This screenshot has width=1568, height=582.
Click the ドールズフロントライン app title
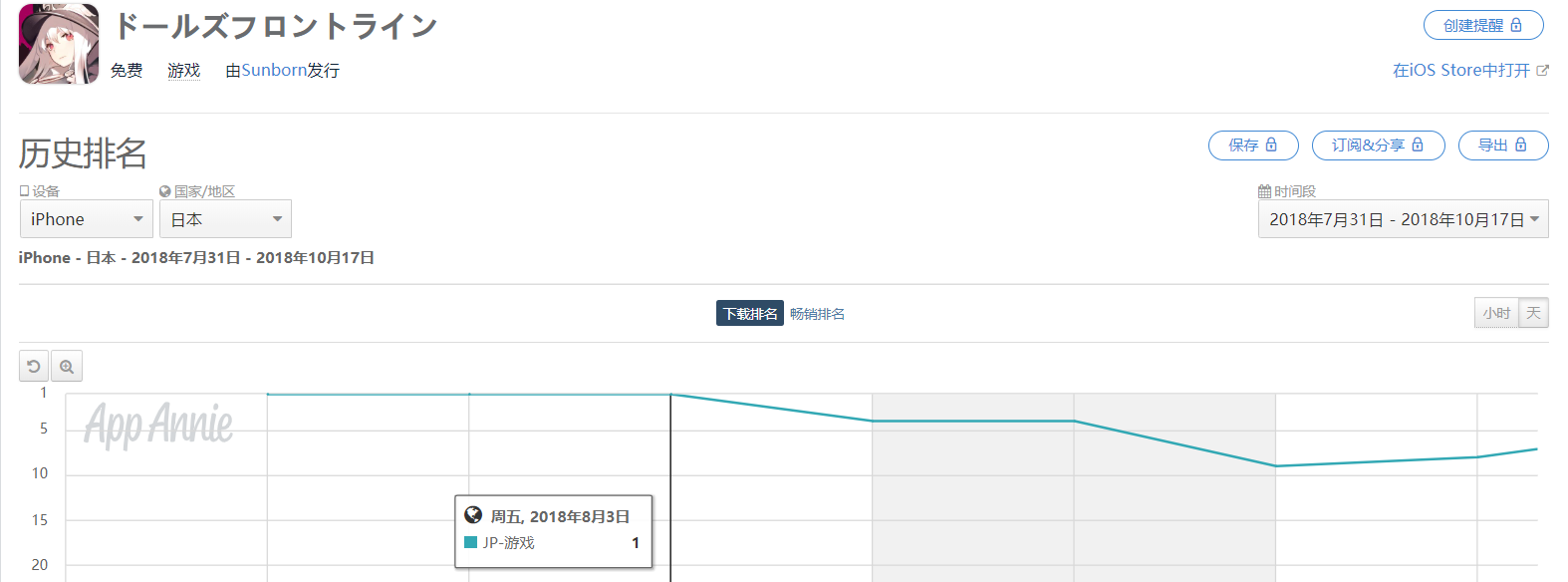click(276, 26)
